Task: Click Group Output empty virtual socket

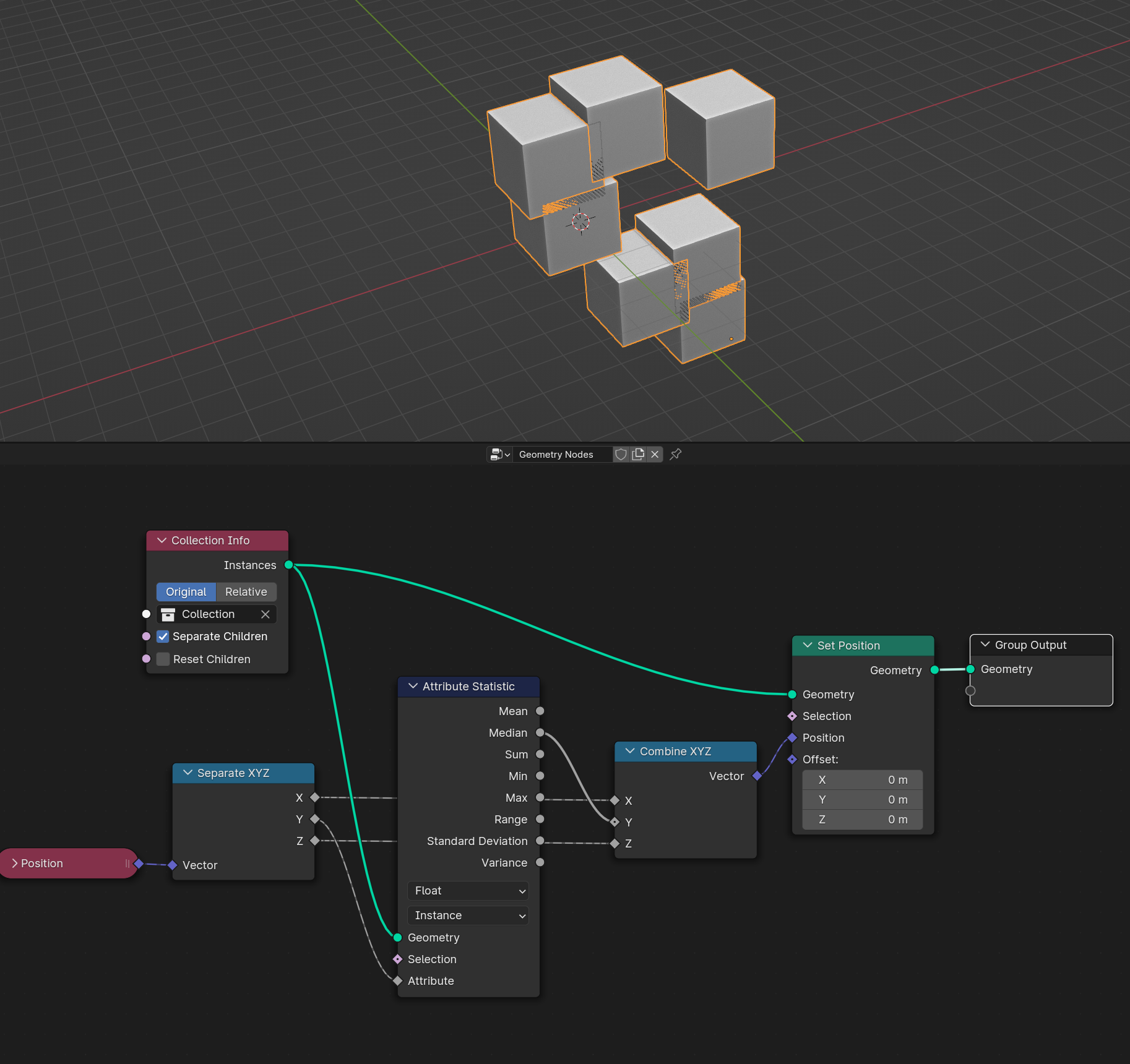Action: 970,691
